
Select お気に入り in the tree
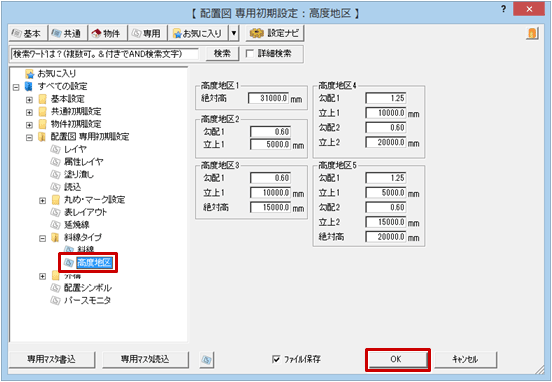pyautogui.click(x=57, y=74)
